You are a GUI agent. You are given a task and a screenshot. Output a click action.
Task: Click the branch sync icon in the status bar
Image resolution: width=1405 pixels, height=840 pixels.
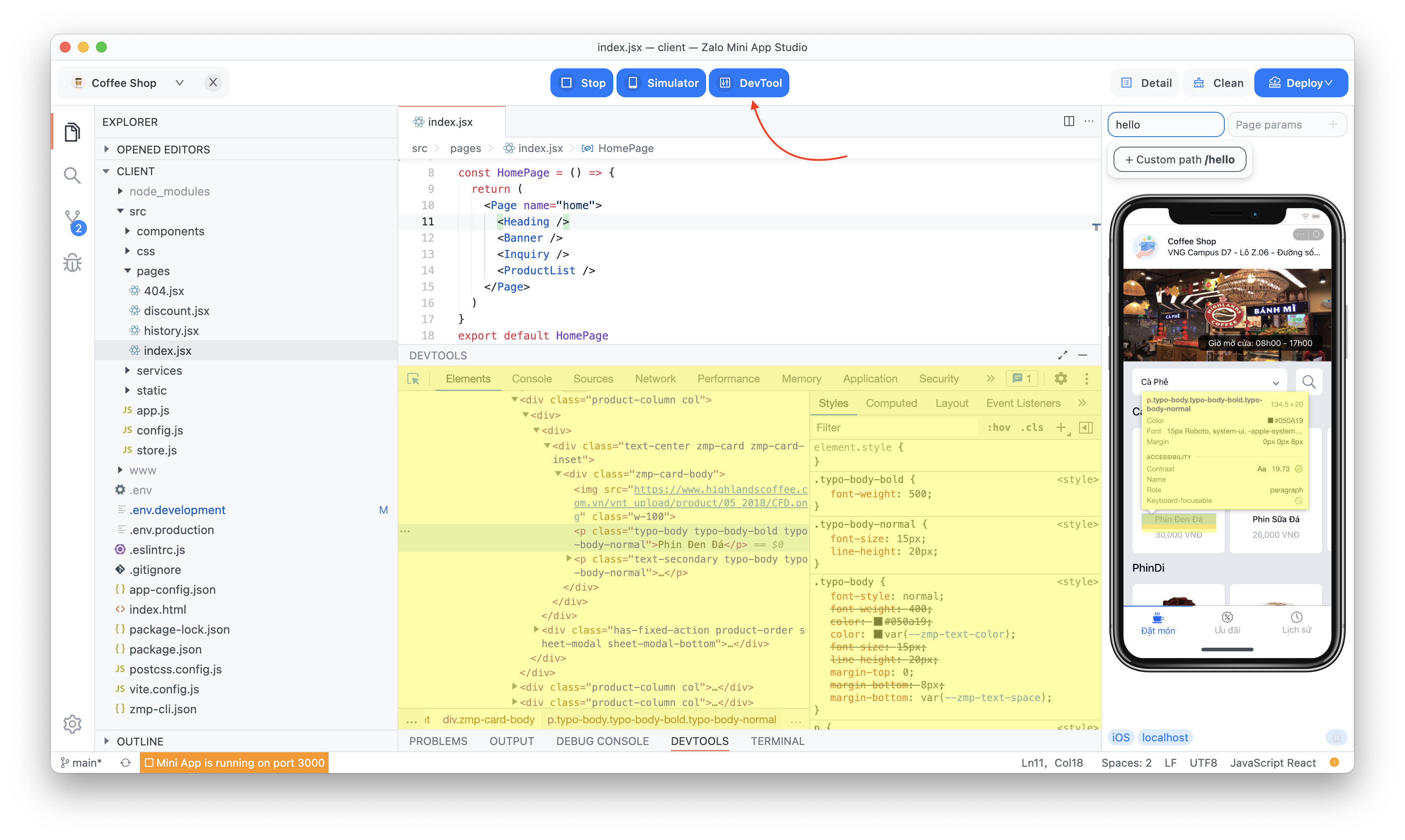coord(125,763)
